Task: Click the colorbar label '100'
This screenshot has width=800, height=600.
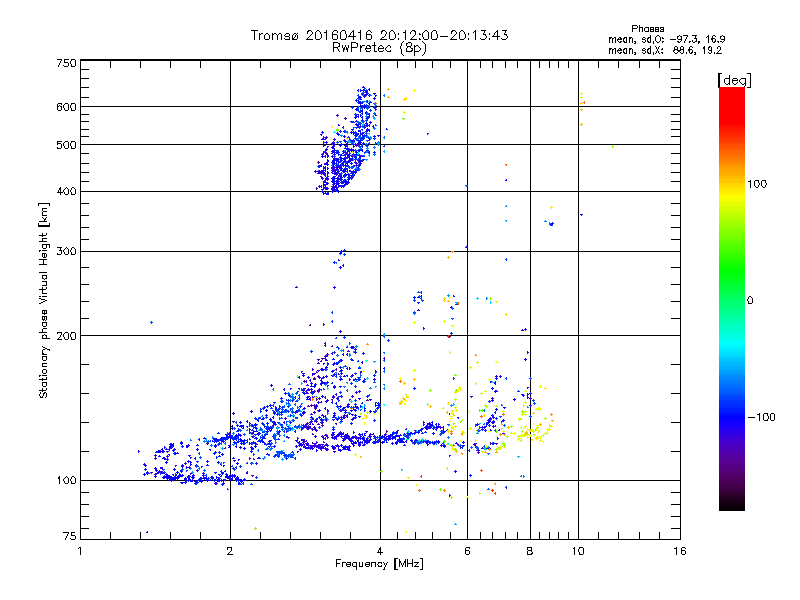Action: pyautogui.click(x=757, y=184)
